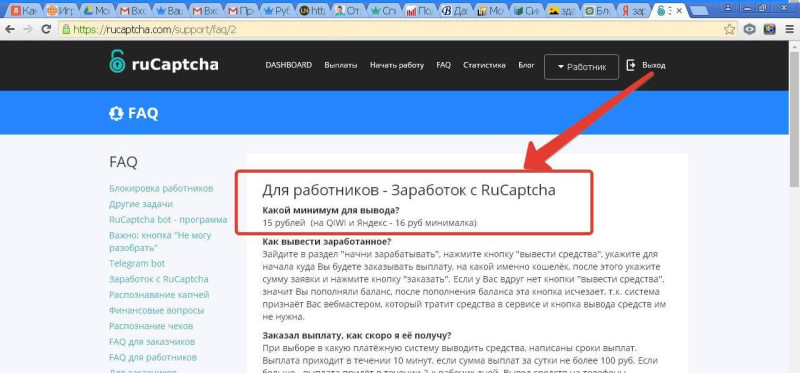Open the DASHBOARD nav item
Viewport: 800px width, 373px height.
[x=288, y=65]
